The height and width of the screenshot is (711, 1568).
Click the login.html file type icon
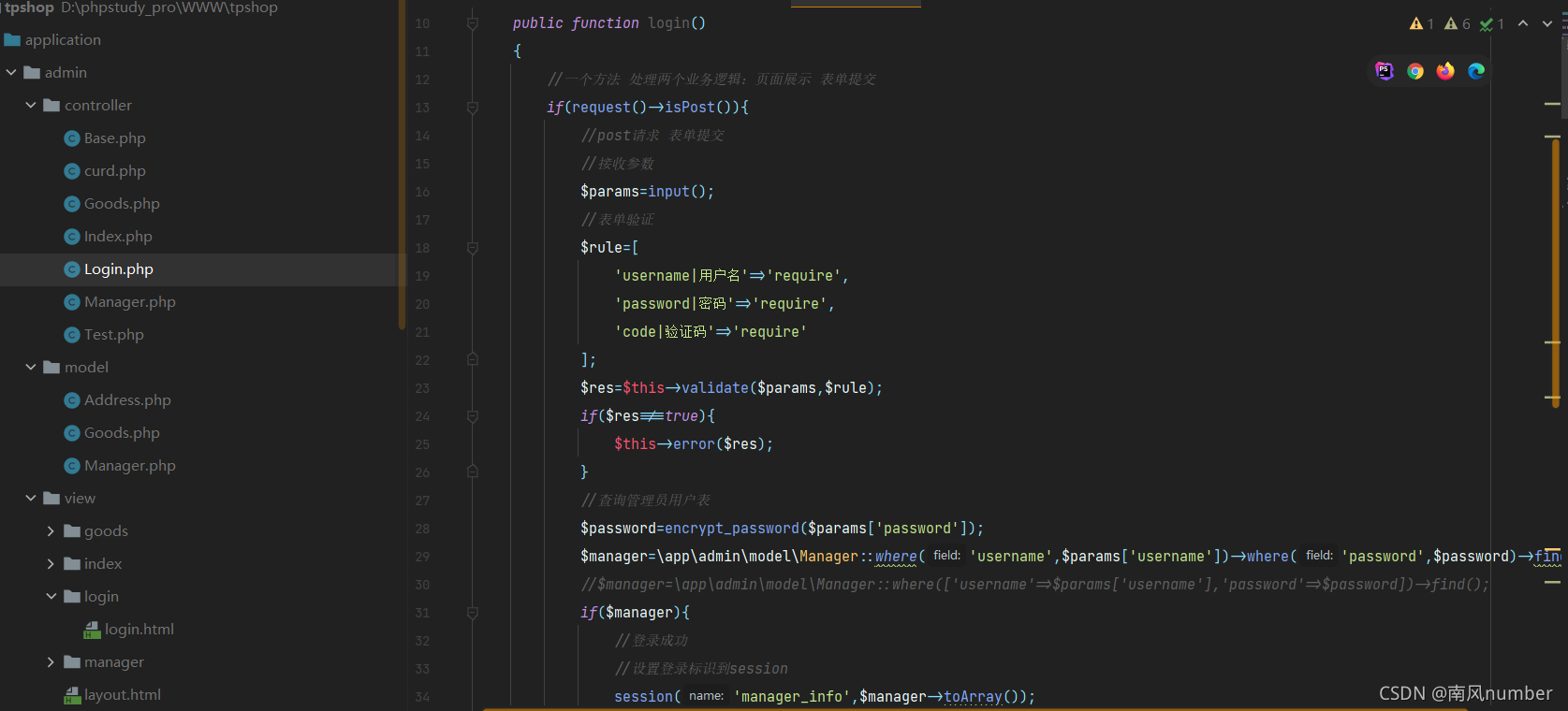92,630
